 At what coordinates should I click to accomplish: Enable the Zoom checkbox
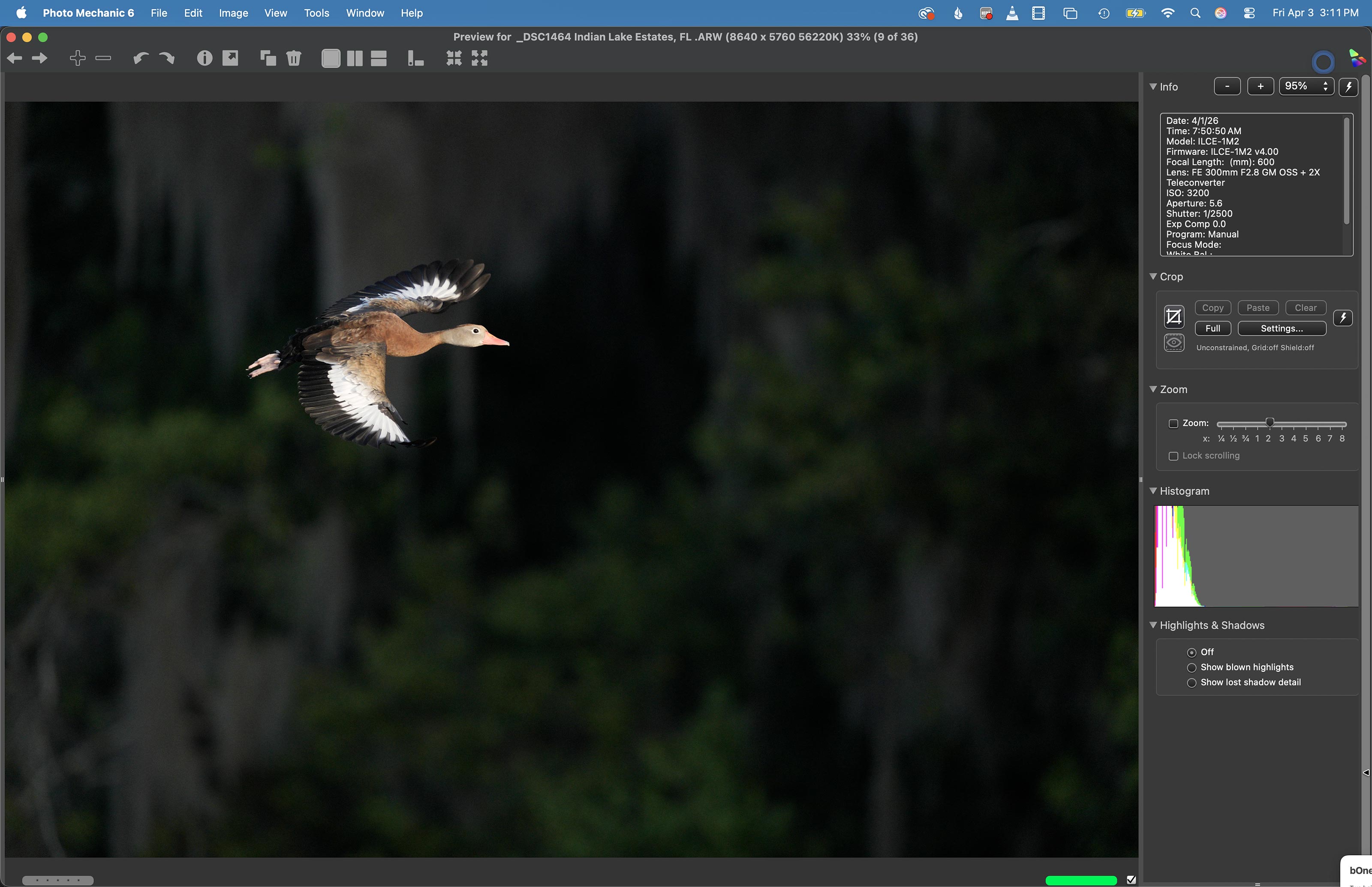[1173, 424]
